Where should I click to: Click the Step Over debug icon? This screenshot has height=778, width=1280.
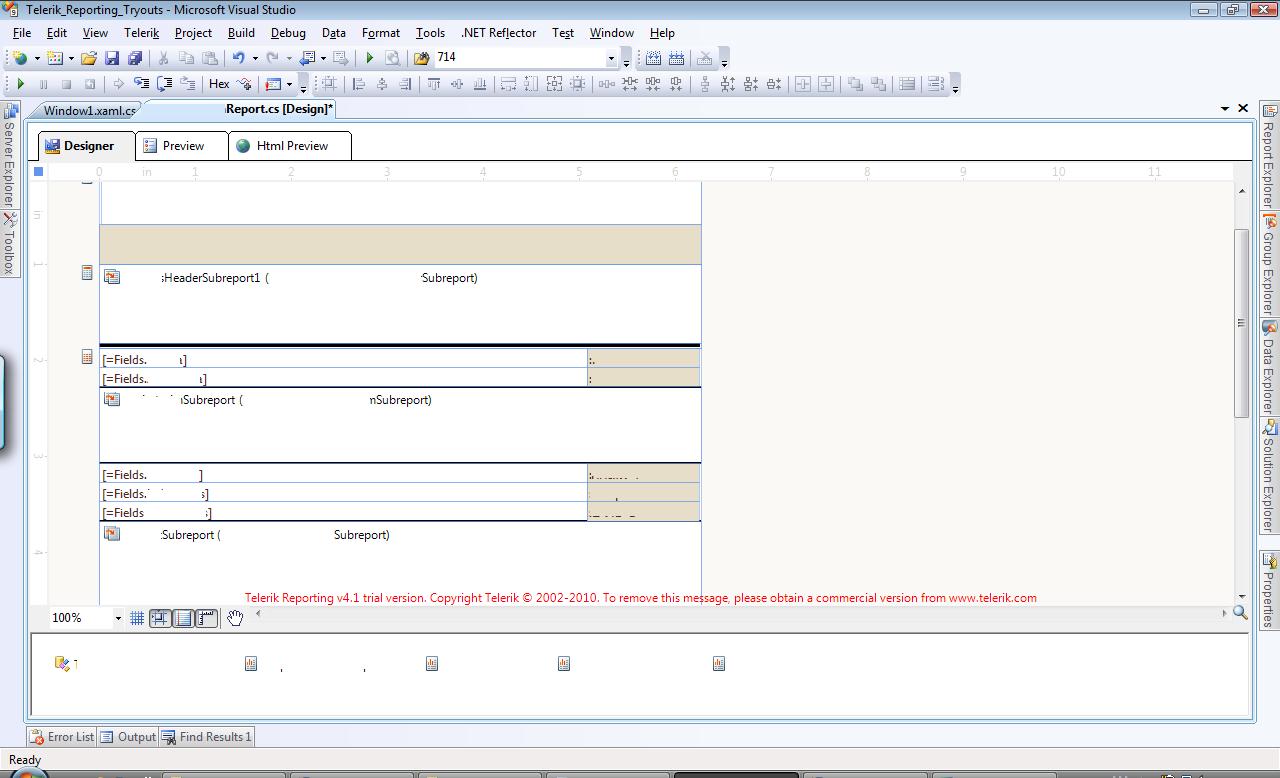click(165, 84)
